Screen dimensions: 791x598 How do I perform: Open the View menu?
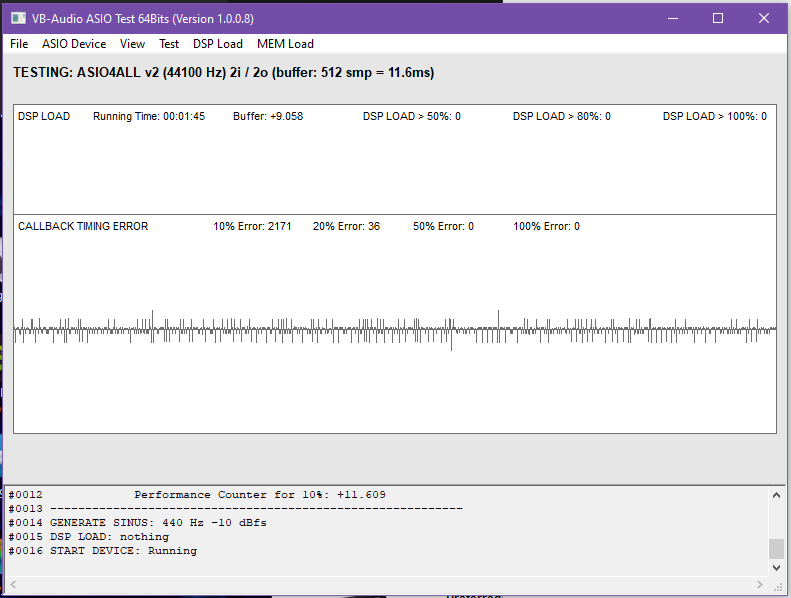tap(132, 44)
